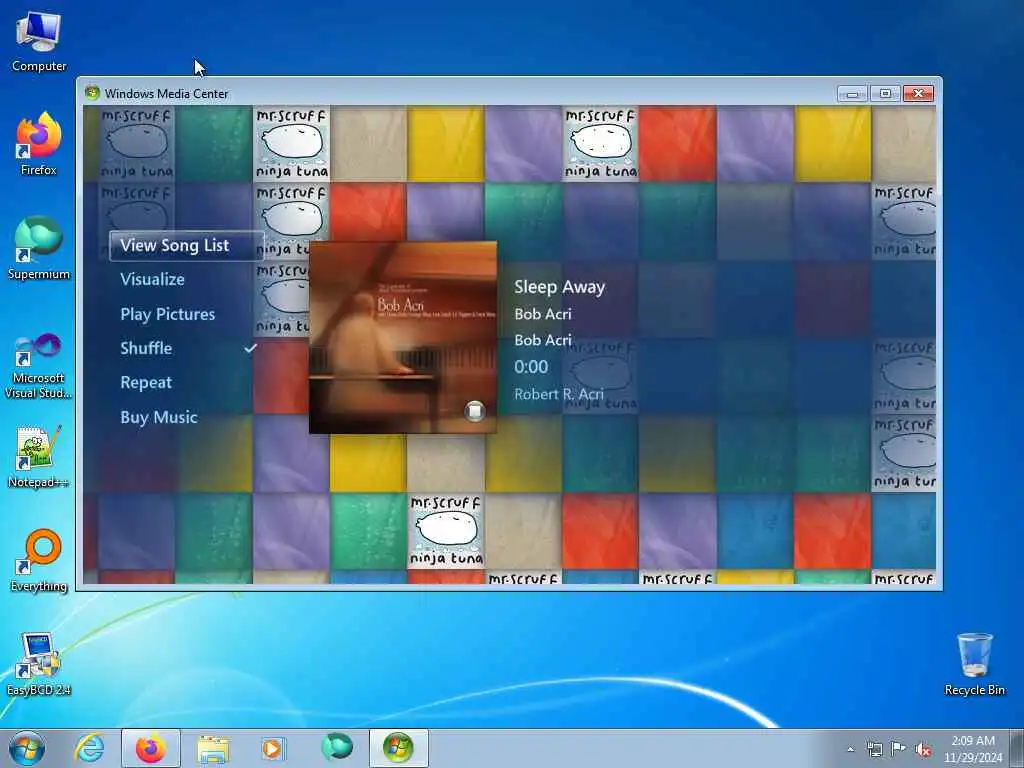Open Supermium from the taskbar
Viewport: 1024px width, 768px height.
click(x=337, y=748)
